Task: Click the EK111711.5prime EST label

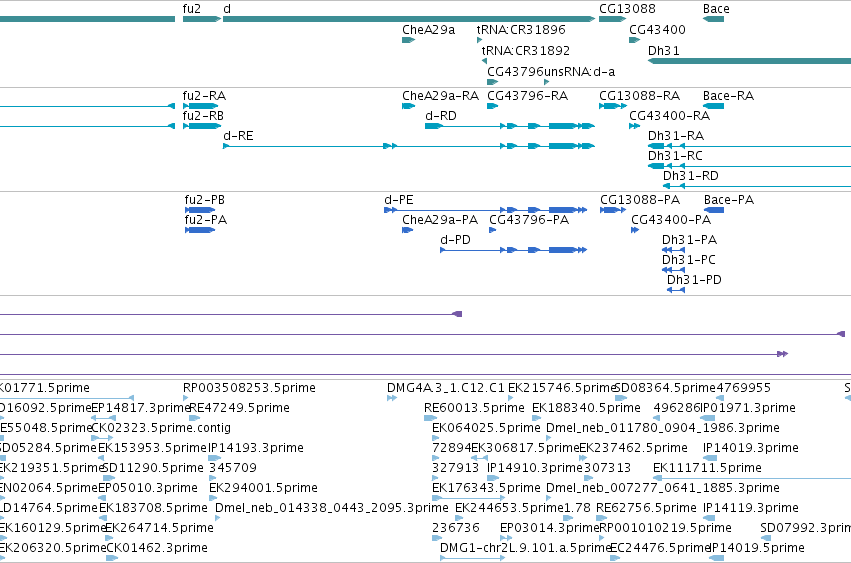Action: coord(707,468)
